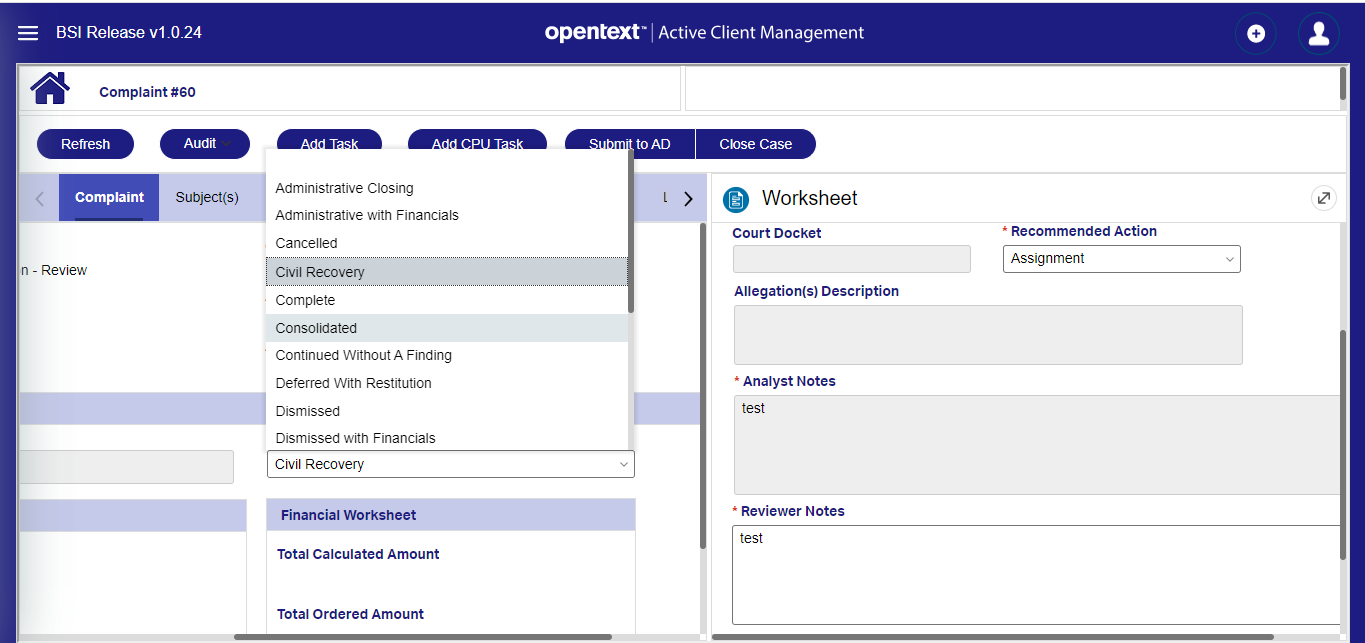Open the Recommended Action dropdown
1365x643 pixels.
[1121, 259]
